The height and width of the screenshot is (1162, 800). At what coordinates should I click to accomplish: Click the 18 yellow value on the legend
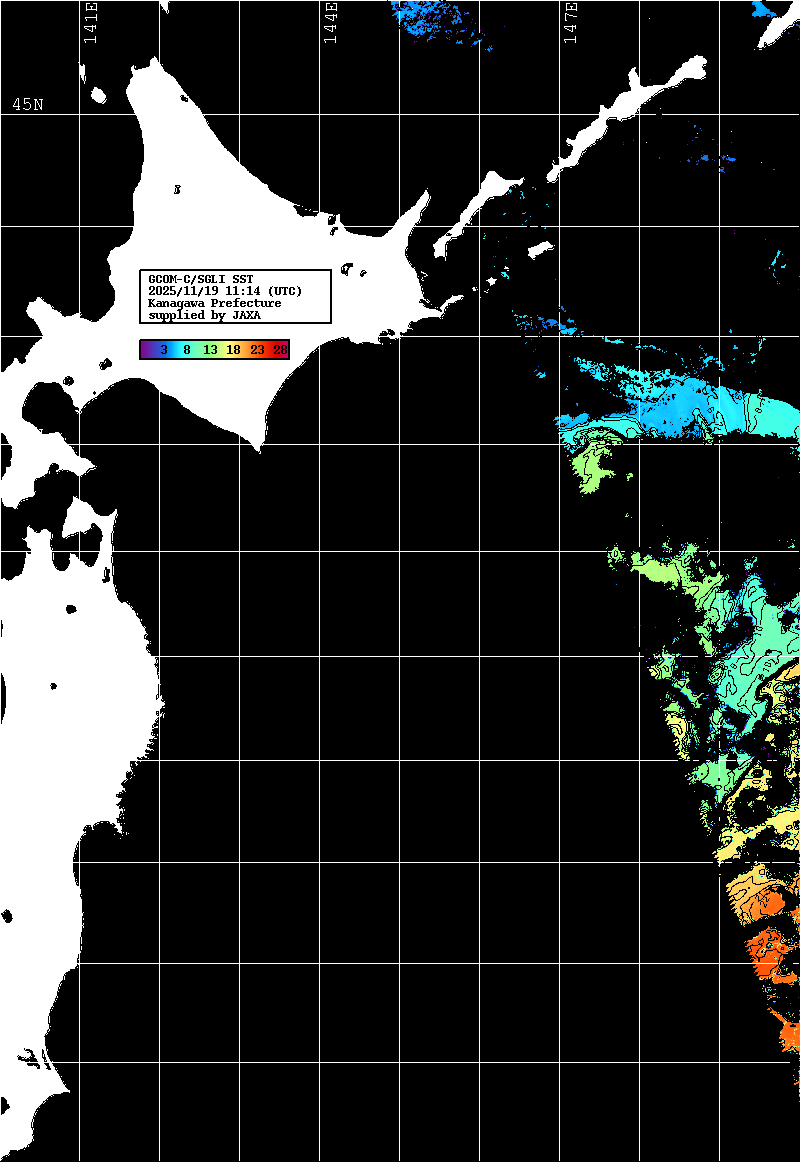[233, 350]
